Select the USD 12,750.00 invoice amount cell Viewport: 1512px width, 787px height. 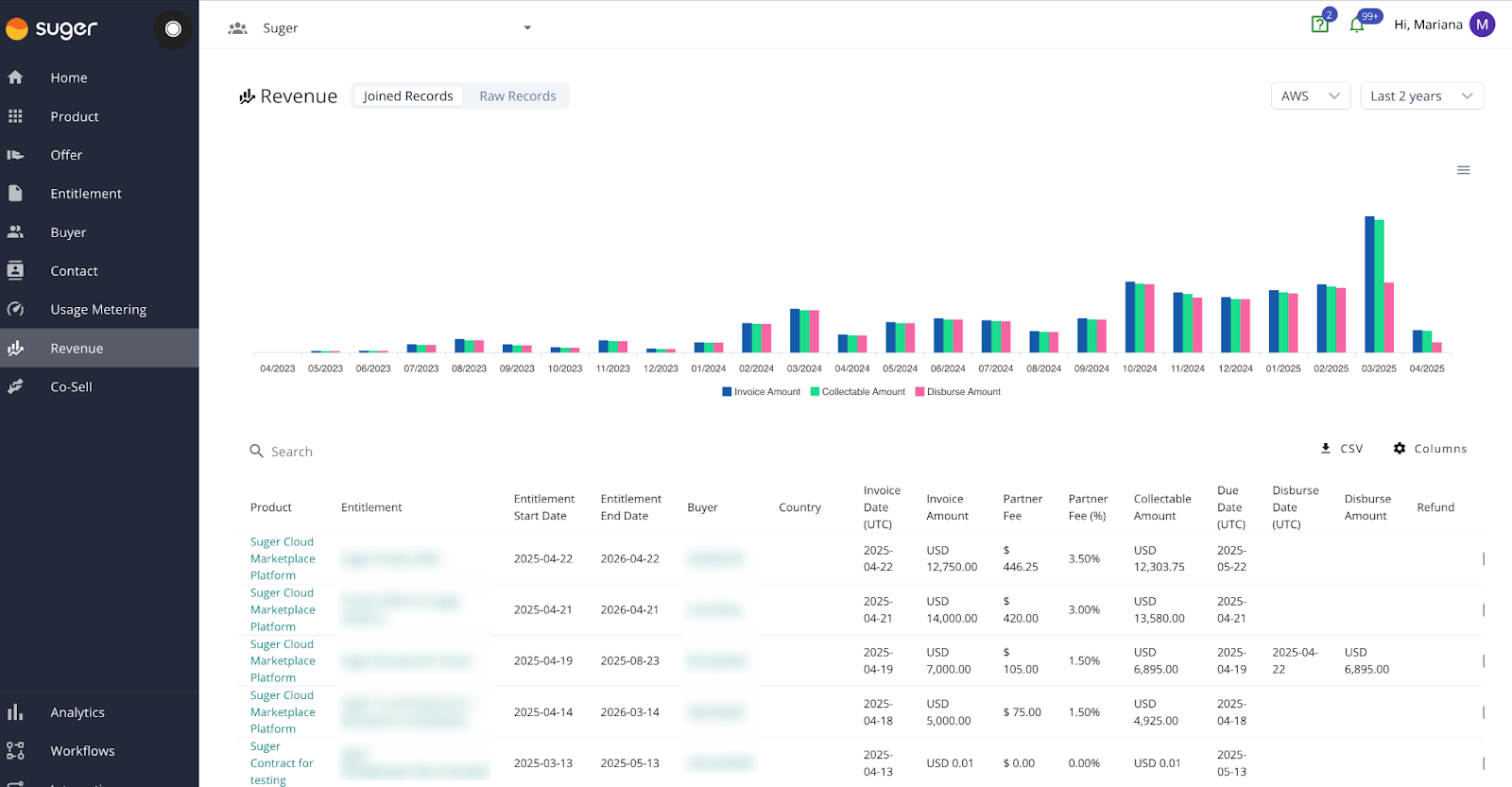click(952, 558)
